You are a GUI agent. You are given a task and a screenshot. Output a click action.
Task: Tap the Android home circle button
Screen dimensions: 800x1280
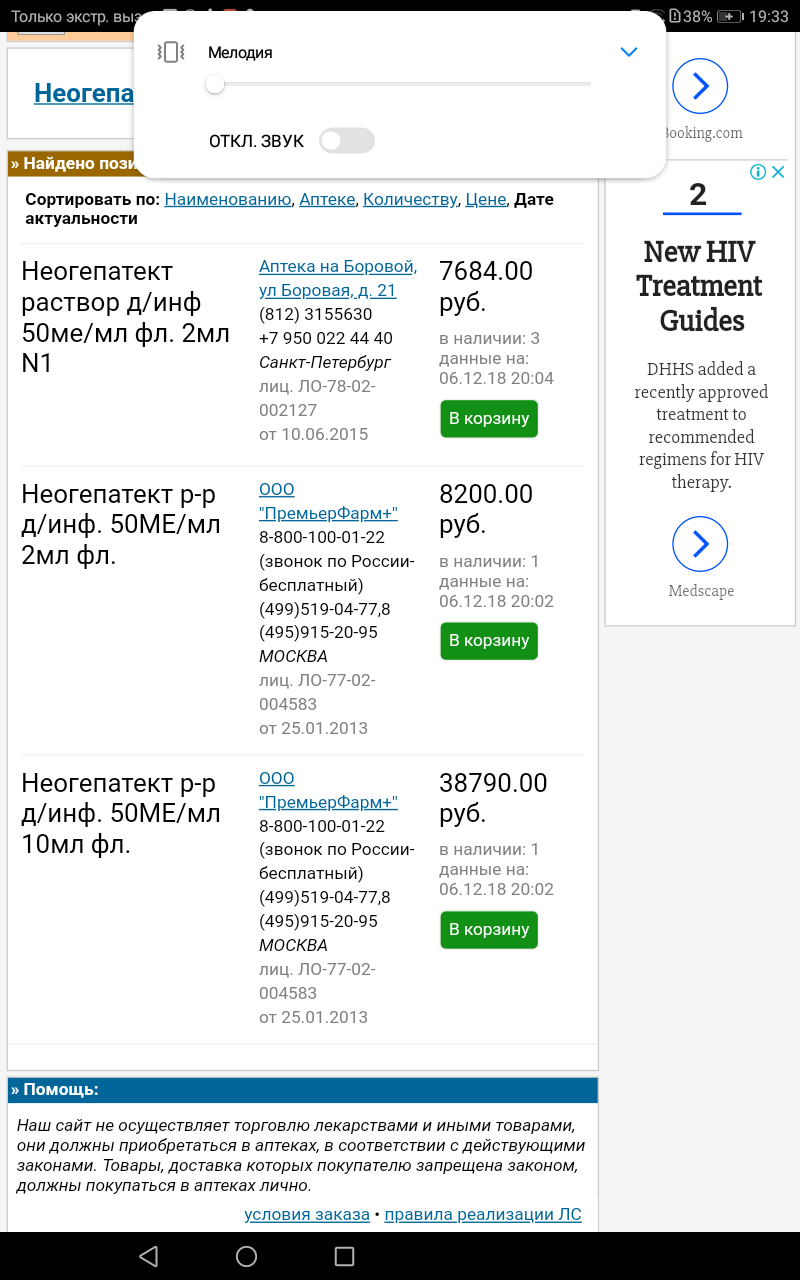coord(246,1256)
